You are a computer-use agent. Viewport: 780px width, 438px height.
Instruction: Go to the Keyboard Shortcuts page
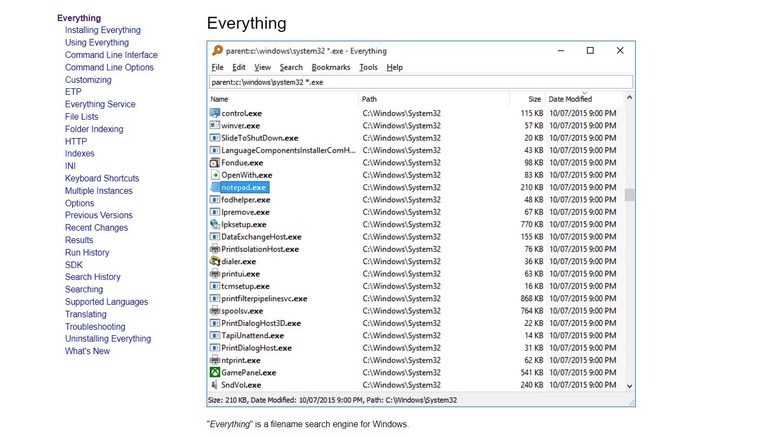pos(102,178)
